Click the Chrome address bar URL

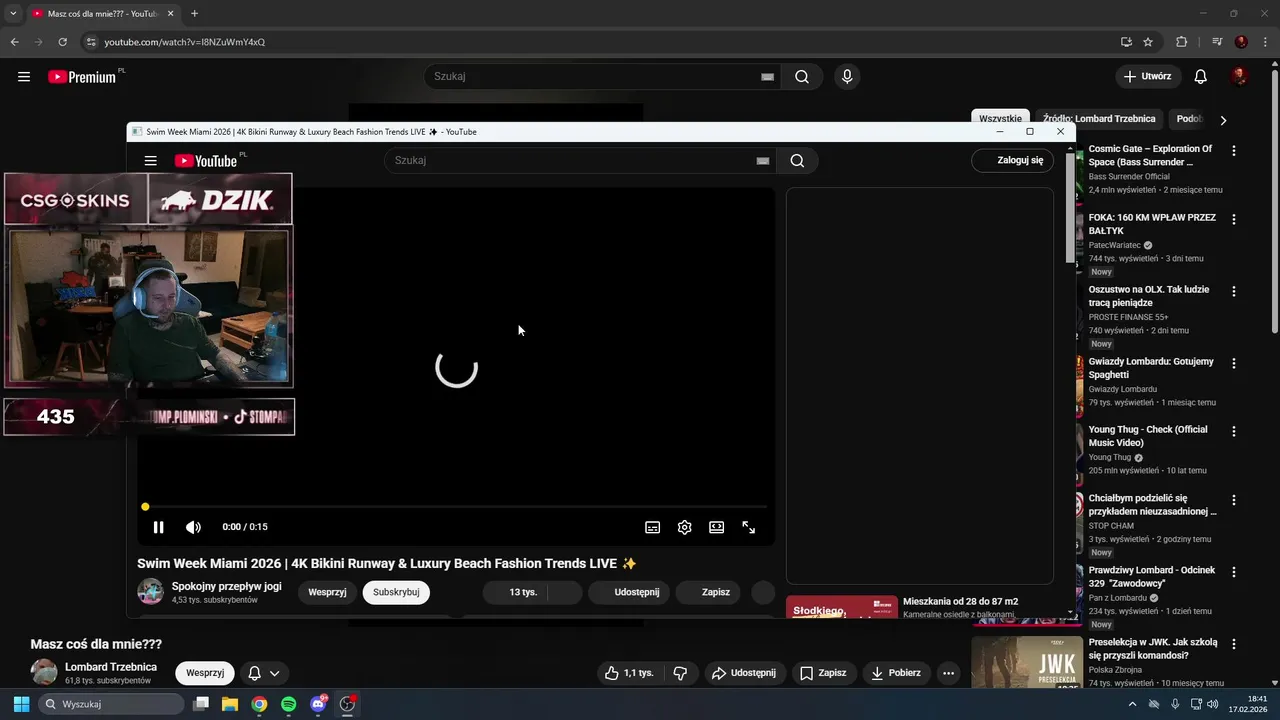coord(185,42)
